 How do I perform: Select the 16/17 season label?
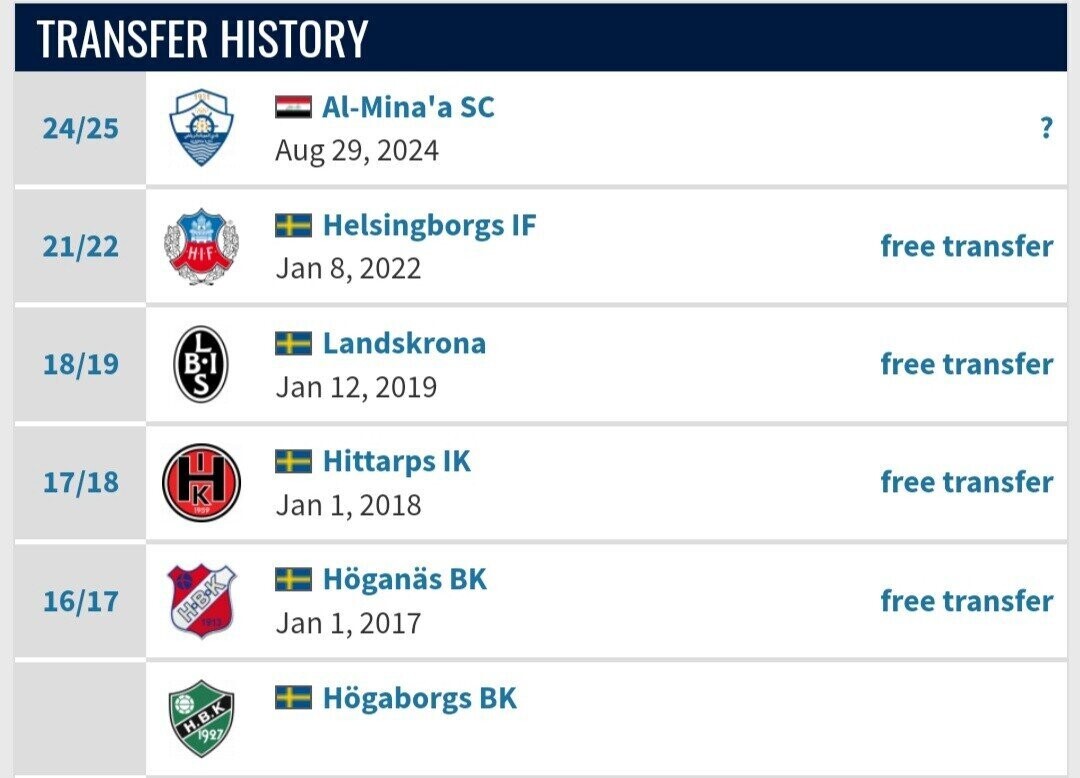[80, 601]
